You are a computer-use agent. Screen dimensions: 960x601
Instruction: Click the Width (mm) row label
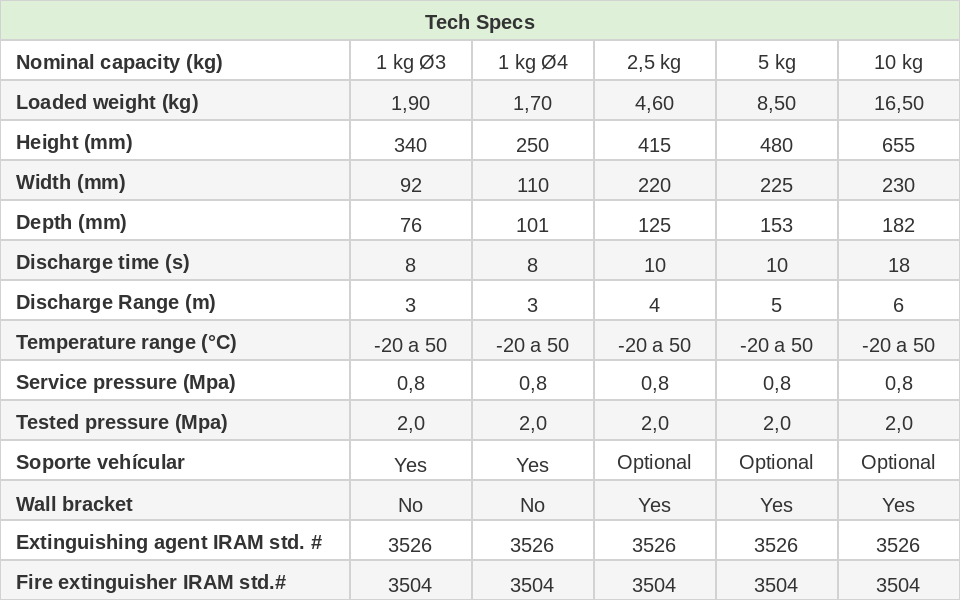[71, 182]
